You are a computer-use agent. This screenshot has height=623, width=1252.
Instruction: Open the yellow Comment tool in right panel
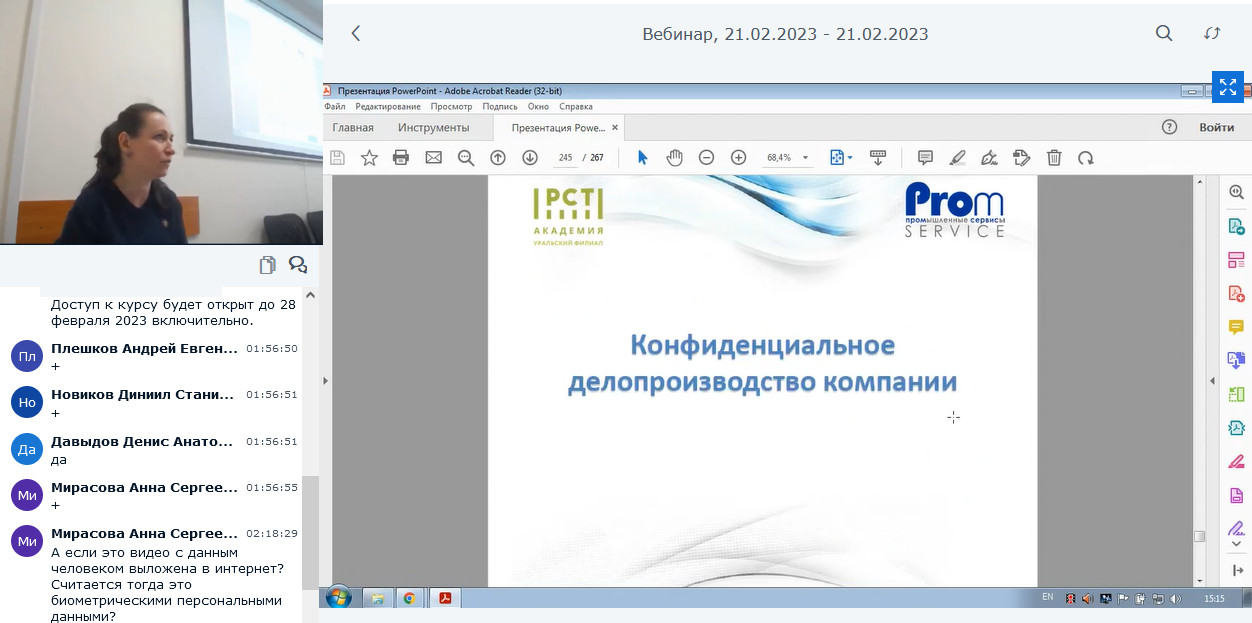point(1236,327)
